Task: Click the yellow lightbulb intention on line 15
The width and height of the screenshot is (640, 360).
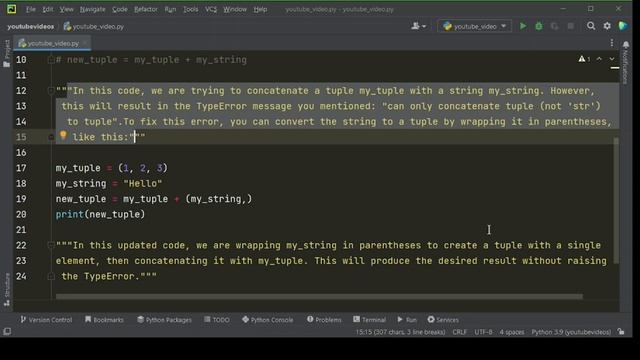Action: pos(63,136)
